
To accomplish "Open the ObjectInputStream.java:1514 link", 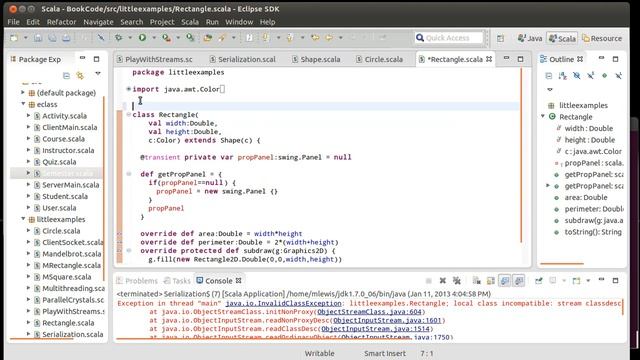I will click(x=376, y=329).
